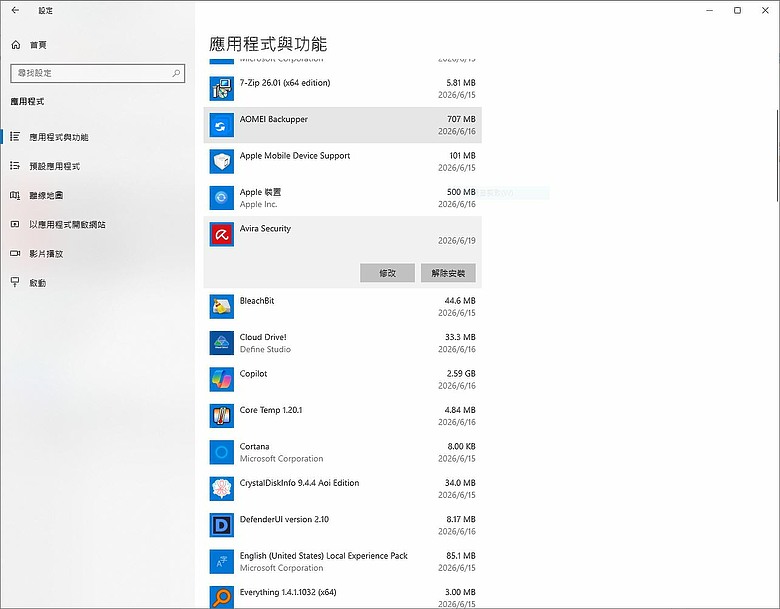The width and height of the screenshot is (780, 609).
Task: Click the Define Studio publisher text
Action: (265, 349)
